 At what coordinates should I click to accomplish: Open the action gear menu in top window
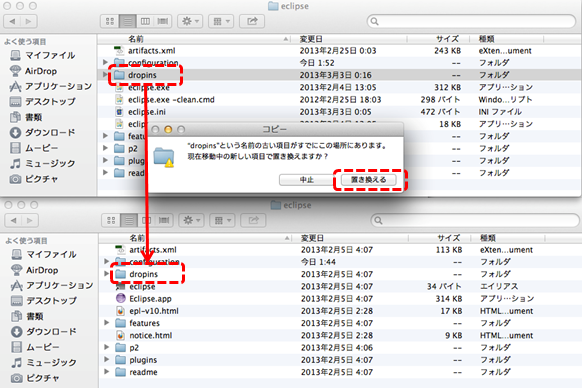point(190,21)
